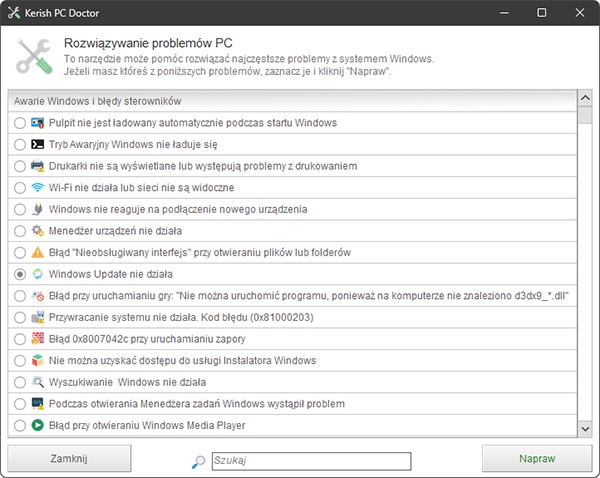Click the firewall icon next to error 0x8007042c
Image resolution: width=600 pixels, height=478 pixels.
pyautogui.click(x=38, y=339)
